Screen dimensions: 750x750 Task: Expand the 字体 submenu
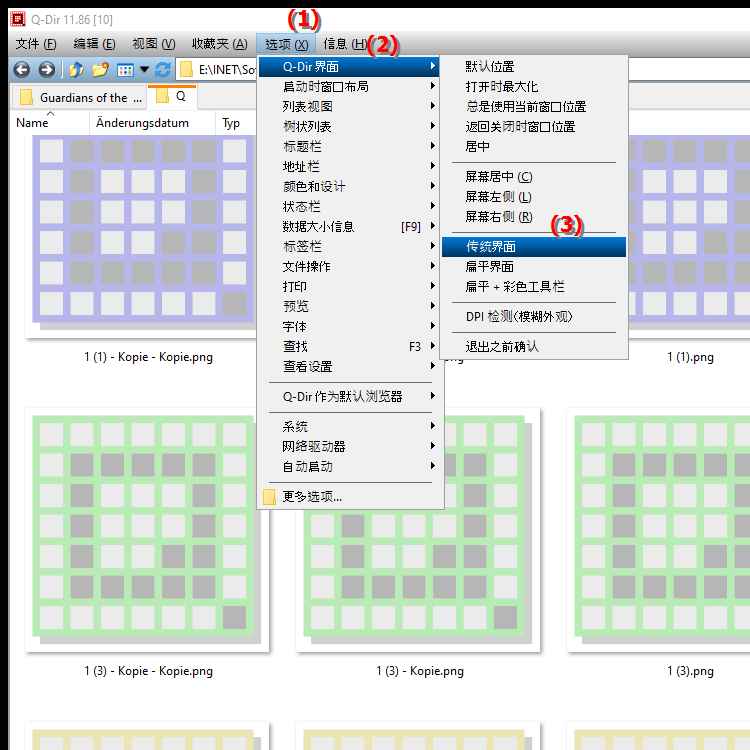tap(348, 326)
